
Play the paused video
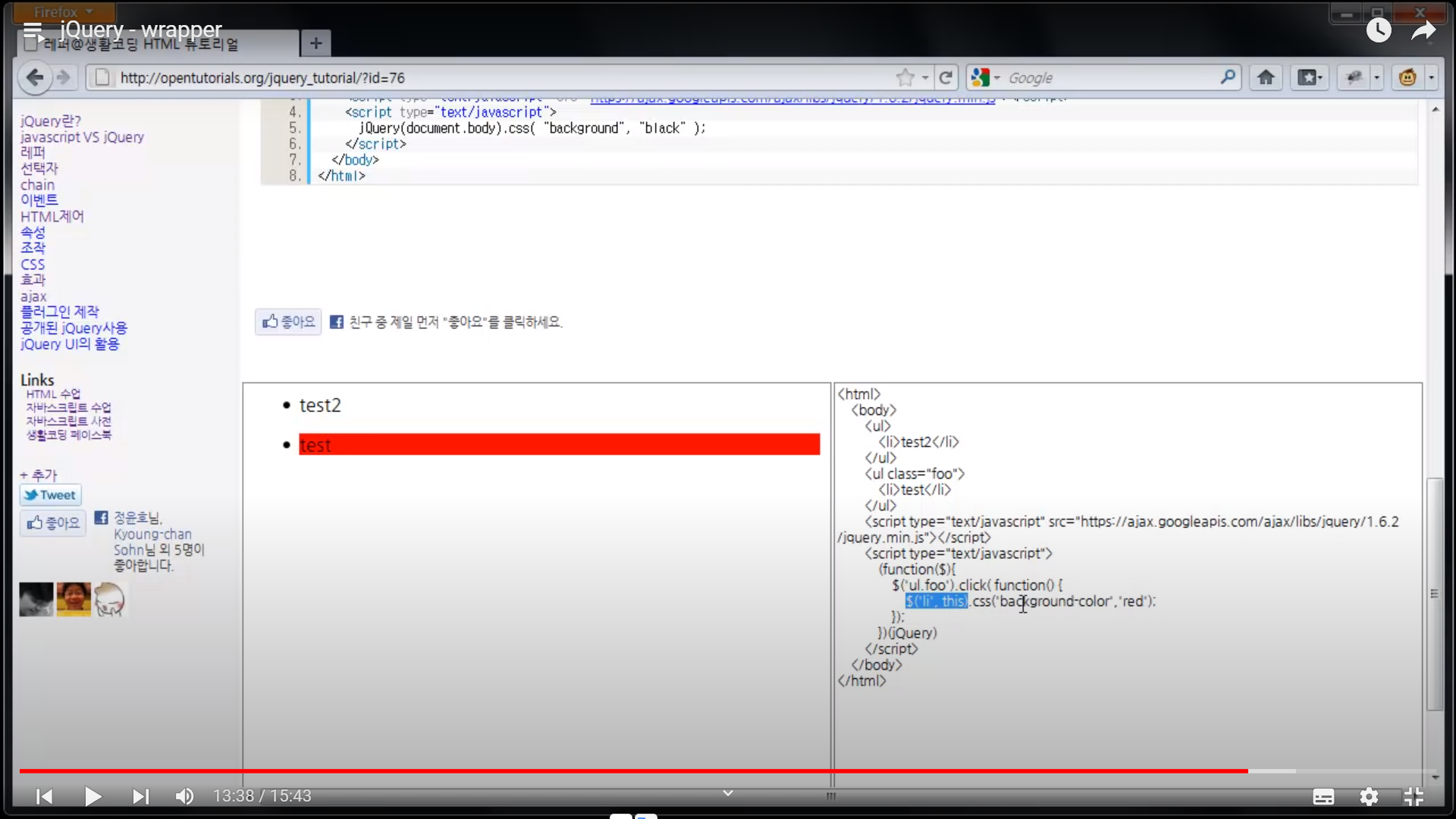coord(93,796)
